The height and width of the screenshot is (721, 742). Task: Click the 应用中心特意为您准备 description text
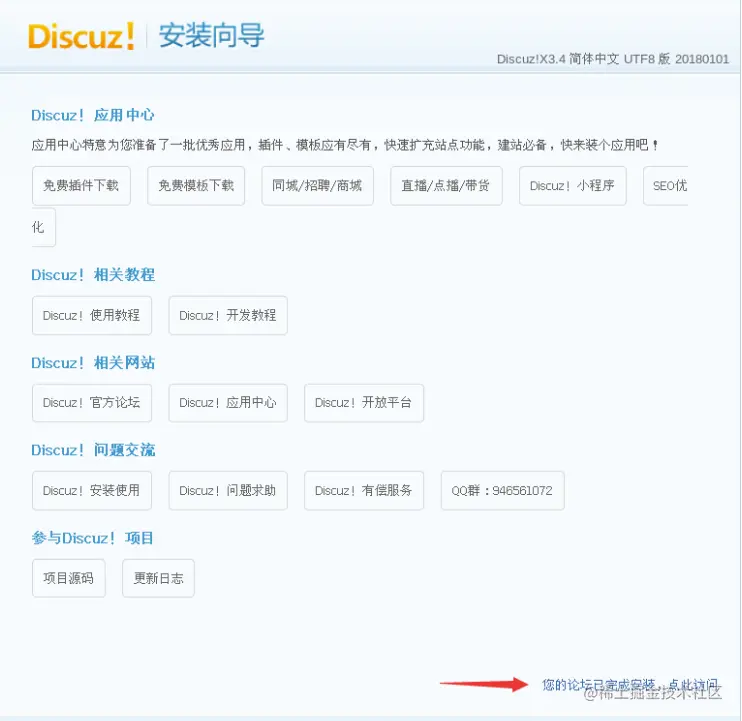[344, 145]
